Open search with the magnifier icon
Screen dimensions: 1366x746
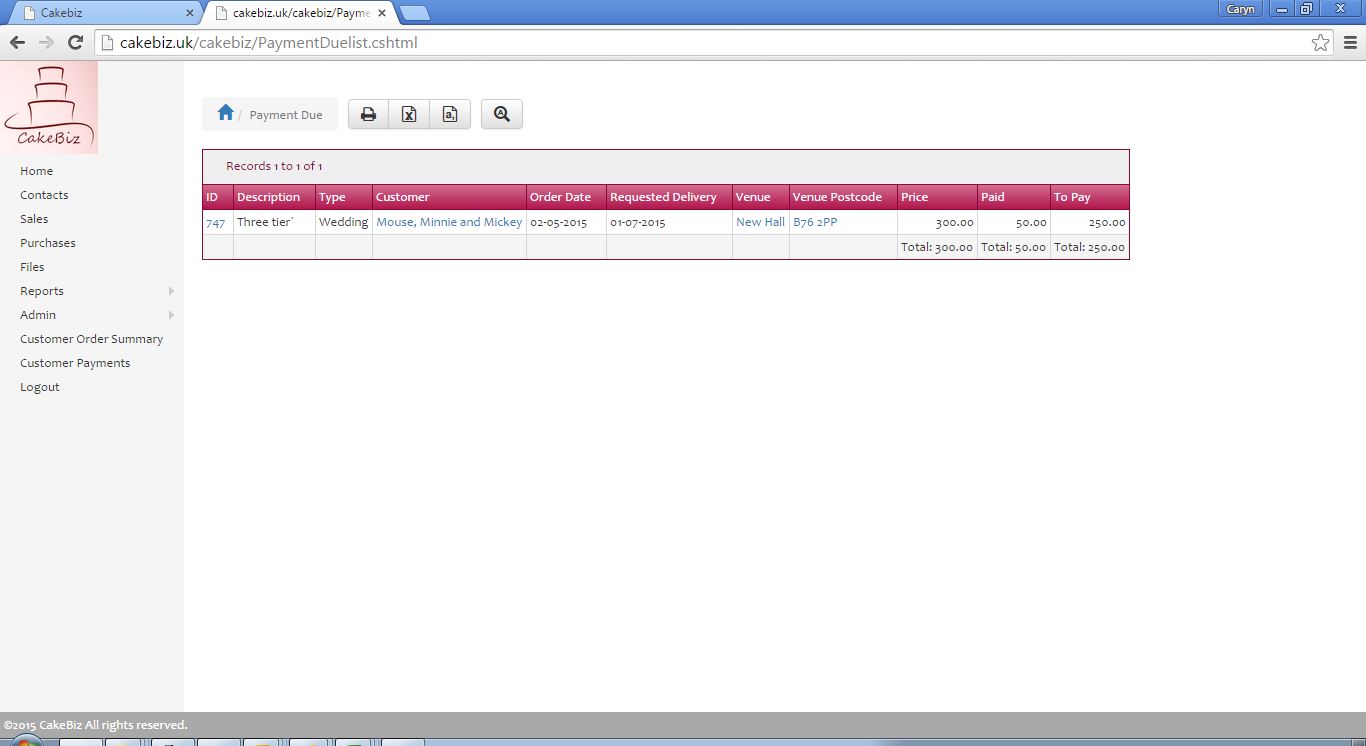point(501,113)
